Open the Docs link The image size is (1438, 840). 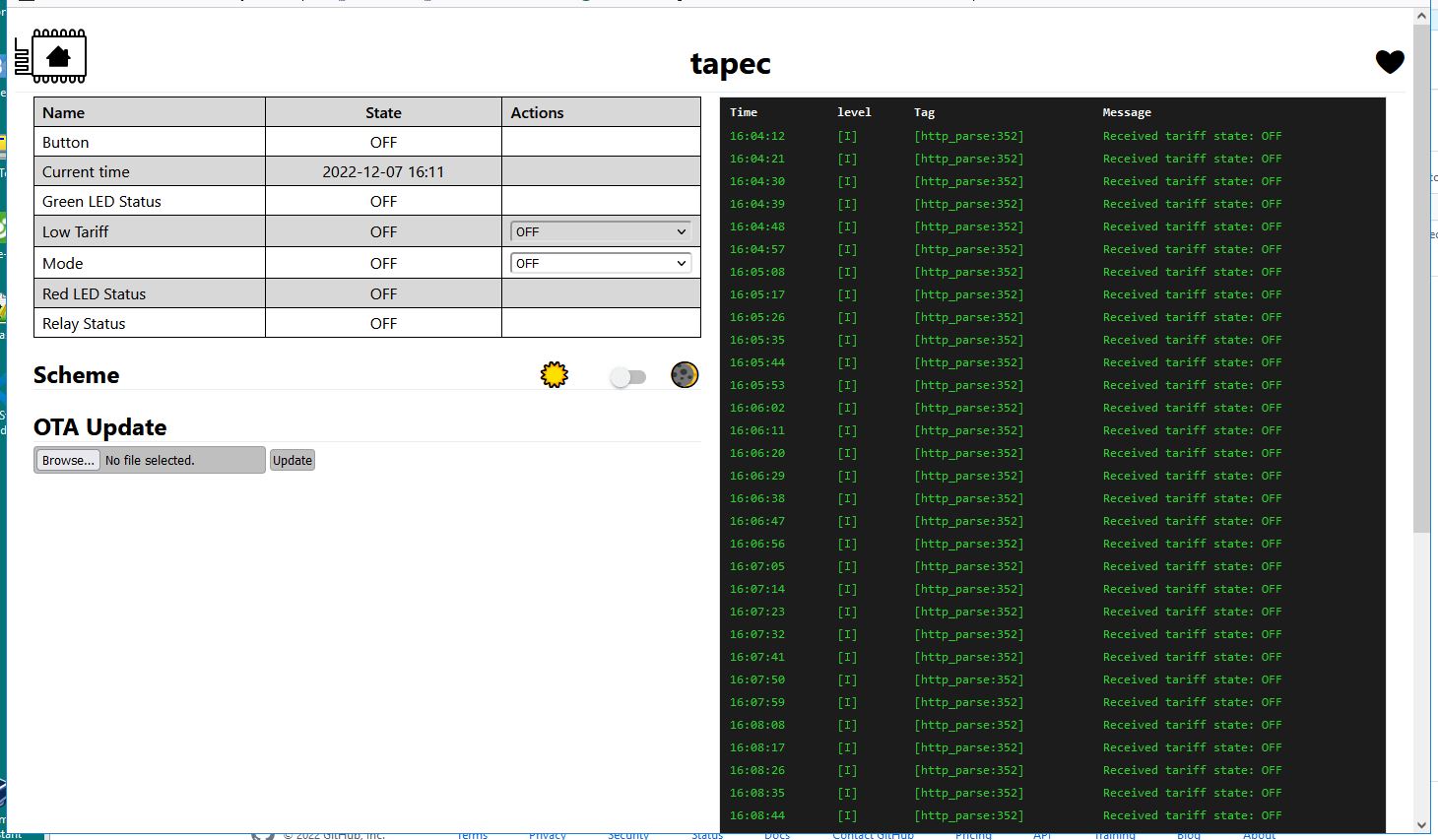(x=777, y=834)
